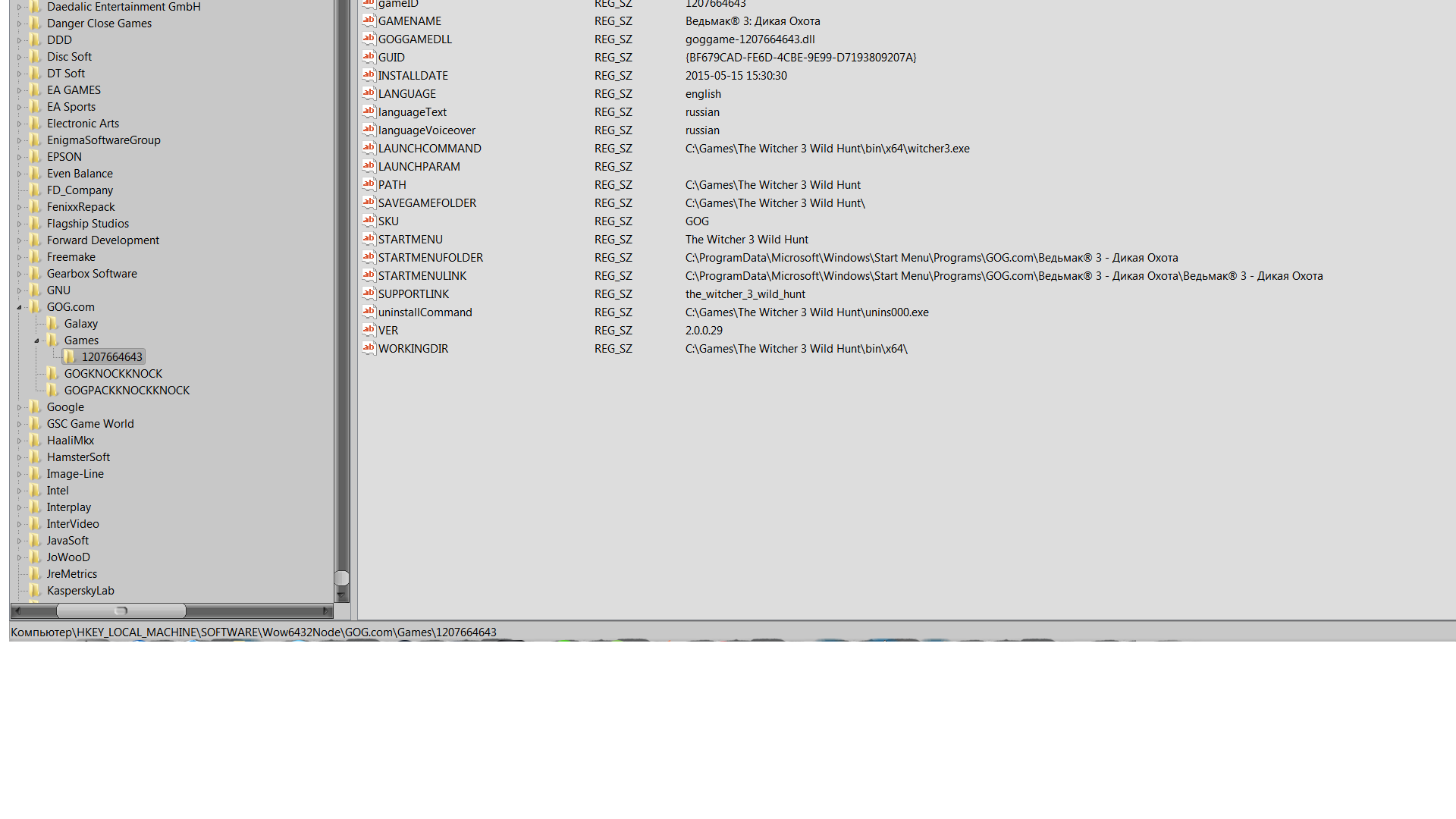Expand the Interplay registry key
This screenshot has height=819, width=1456.
[x=19, y=507]
